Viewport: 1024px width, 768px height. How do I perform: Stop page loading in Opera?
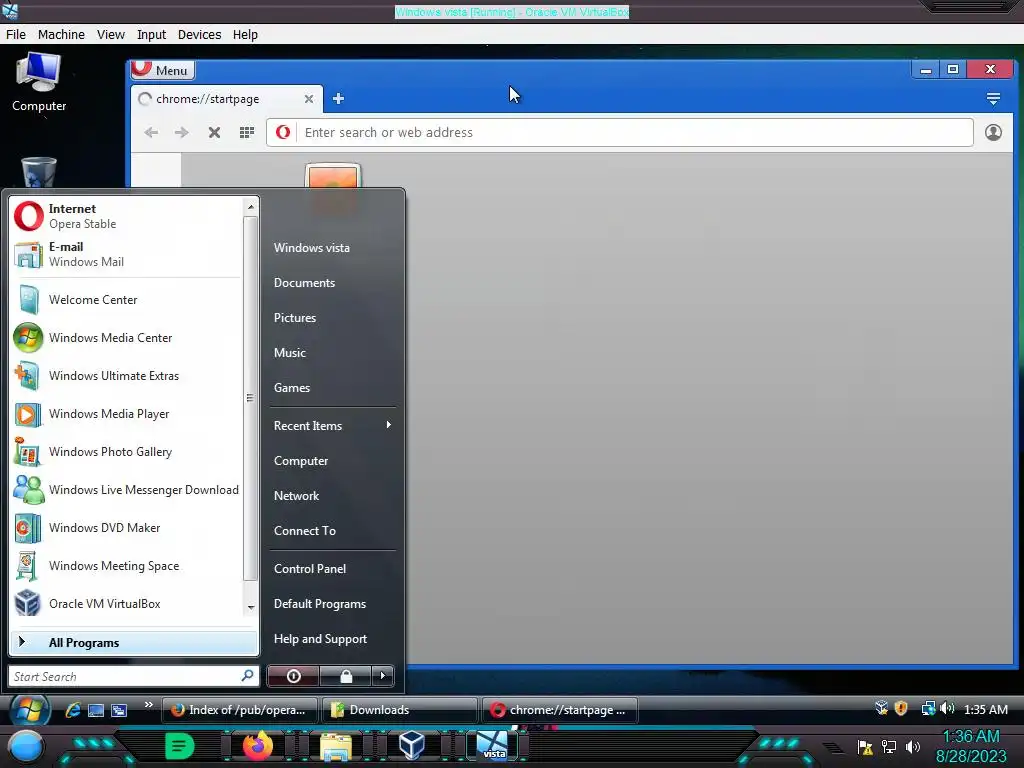[x=214, y=133]
